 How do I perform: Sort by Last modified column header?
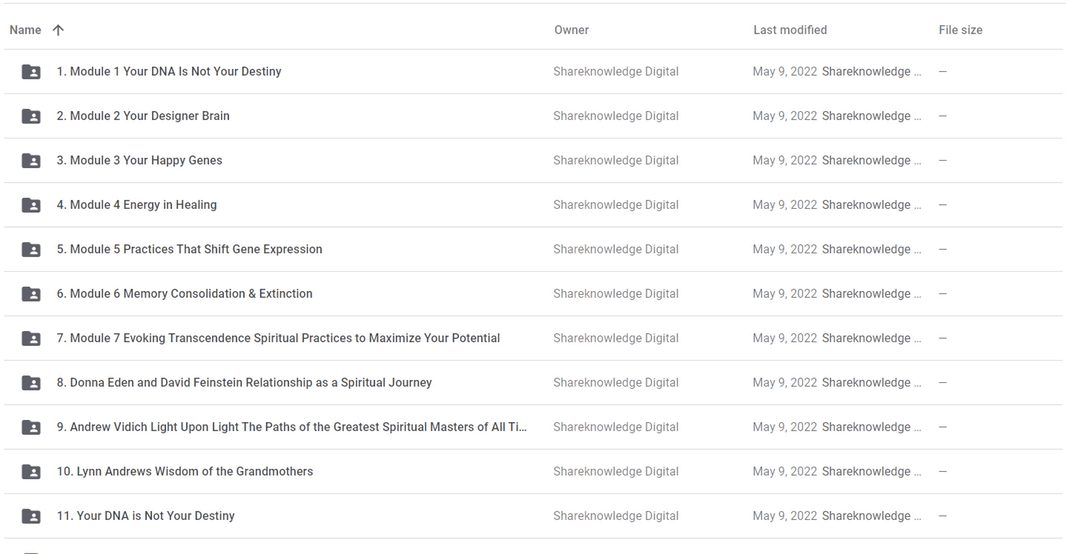pos(790,30)
